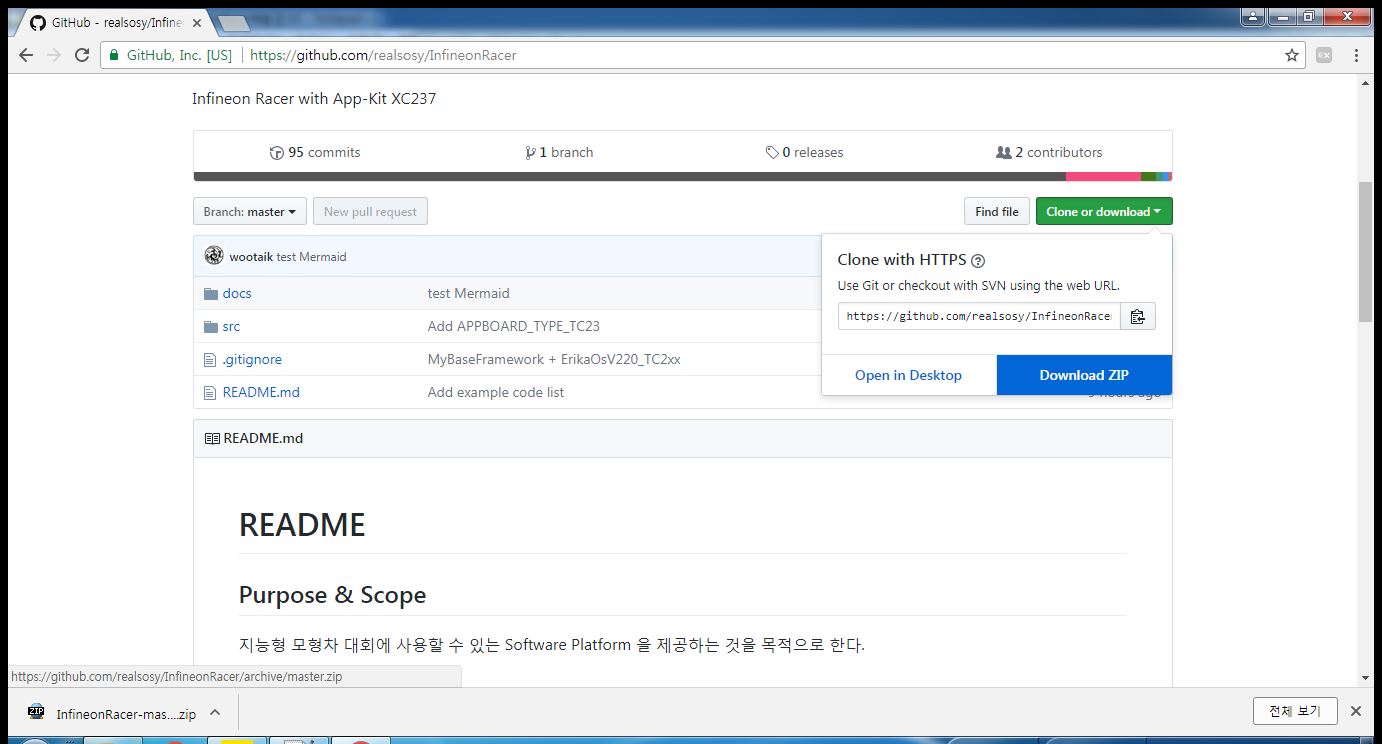Open the 95 commits link
Screen dimensions: 1382x744
pyautogui.click(x=315, y=153)
